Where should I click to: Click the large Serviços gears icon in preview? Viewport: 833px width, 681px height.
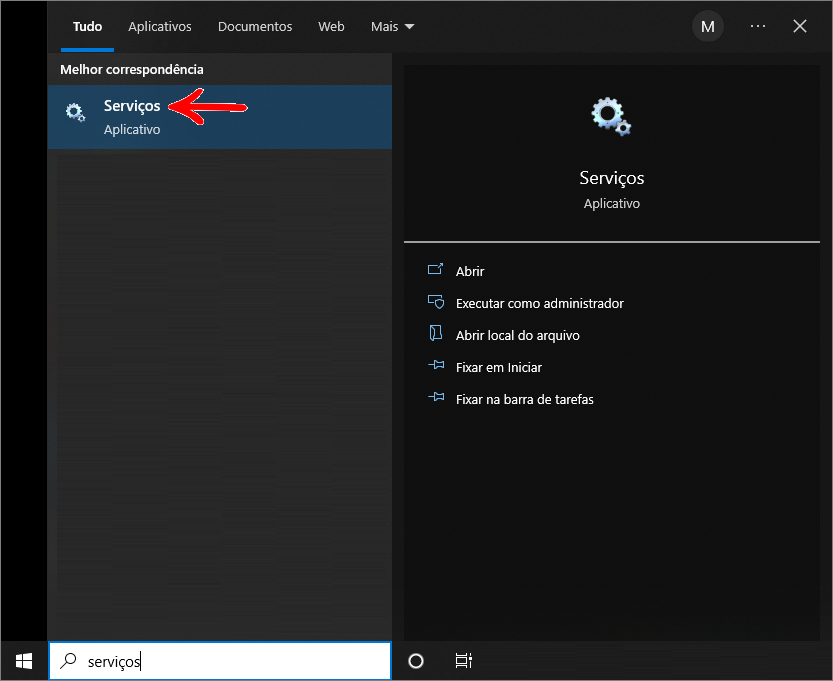pyautogui.click(x=611, y=116)
